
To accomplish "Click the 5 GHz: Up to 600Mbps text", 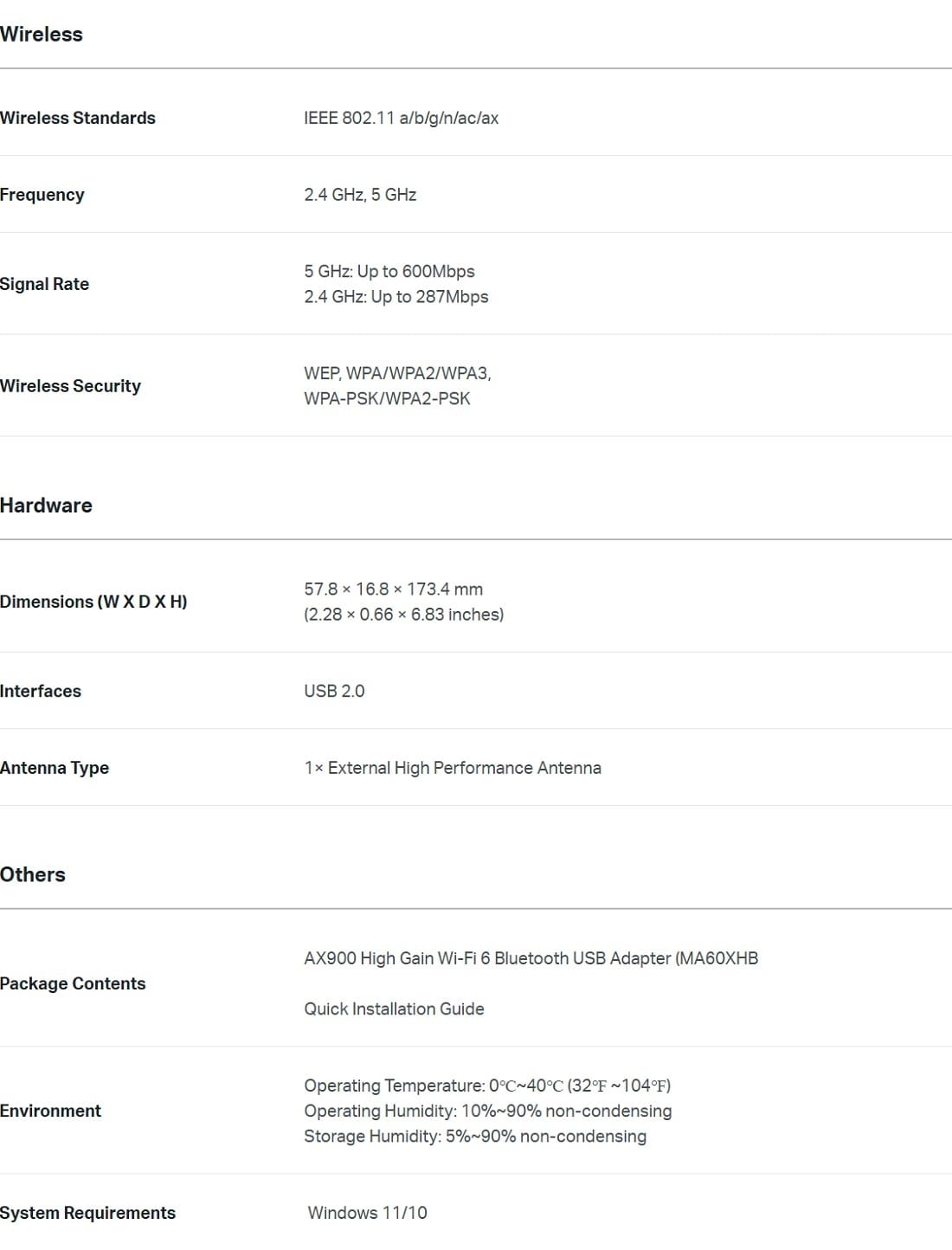I will coord(389,271).
